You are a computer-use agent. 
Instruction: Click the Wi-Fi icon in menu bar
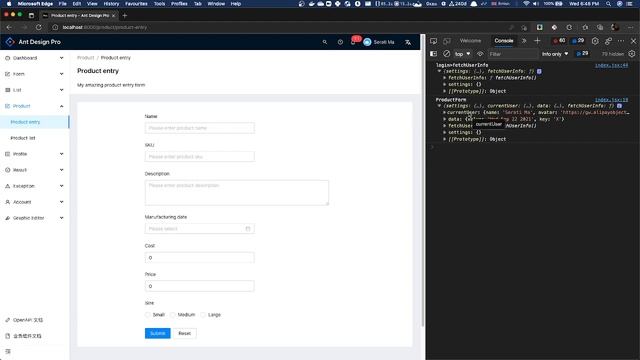click(x=527, y=4)
